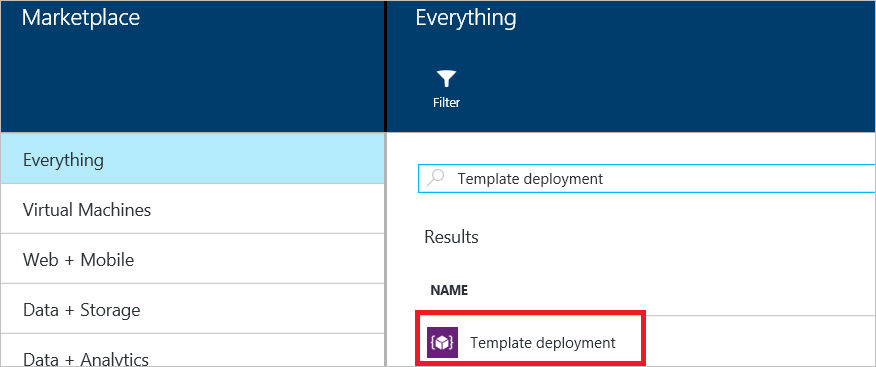Click the vertical divider between the blades

(385, 183)
